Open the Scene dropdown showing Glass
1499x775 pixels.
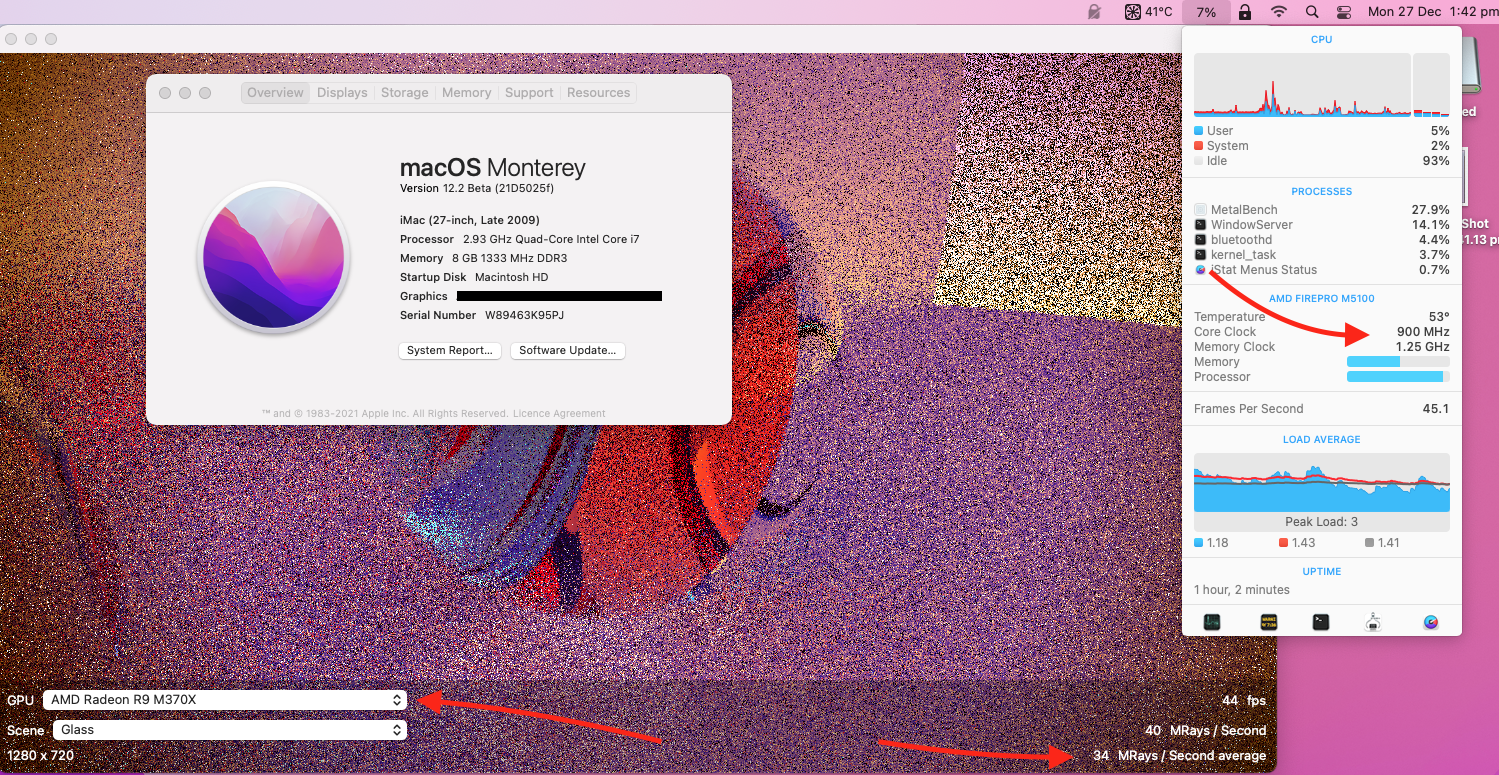click(x=230, y=730)
